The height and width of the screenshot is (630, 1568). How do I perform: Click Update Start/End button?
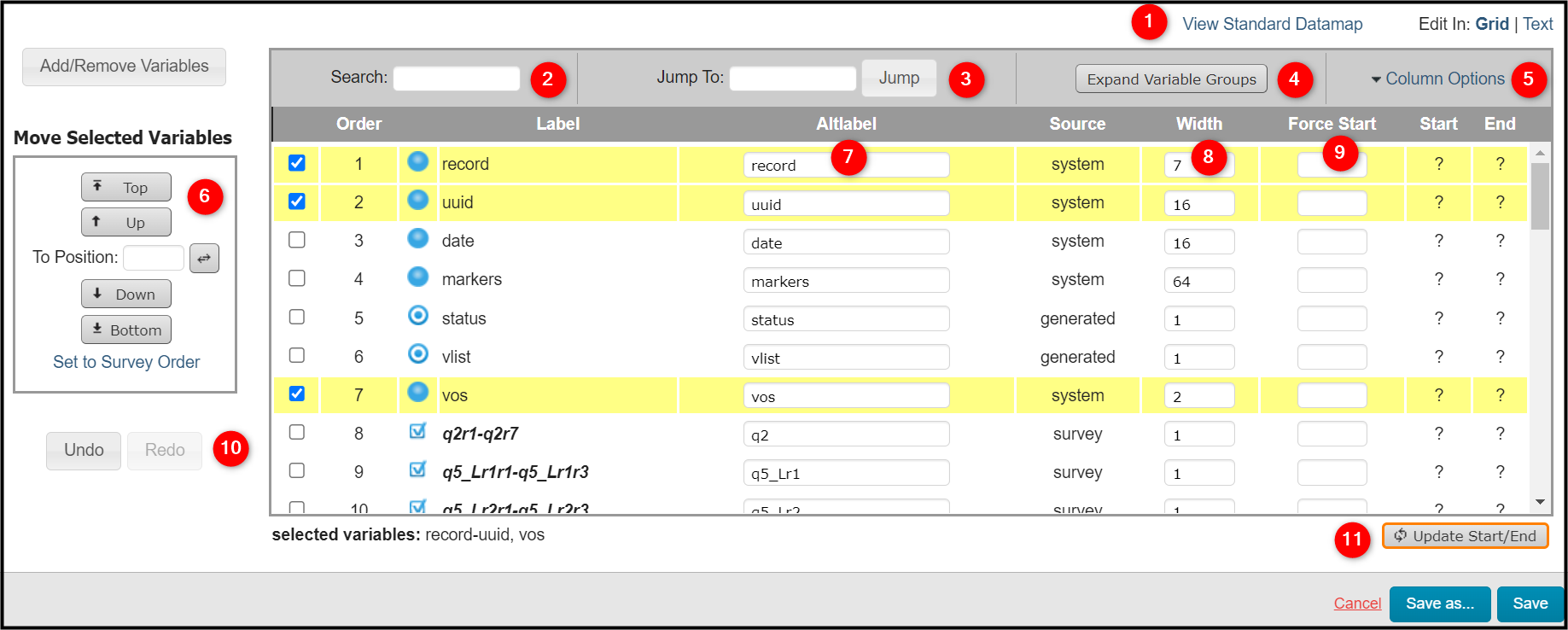coord(1465,536)
